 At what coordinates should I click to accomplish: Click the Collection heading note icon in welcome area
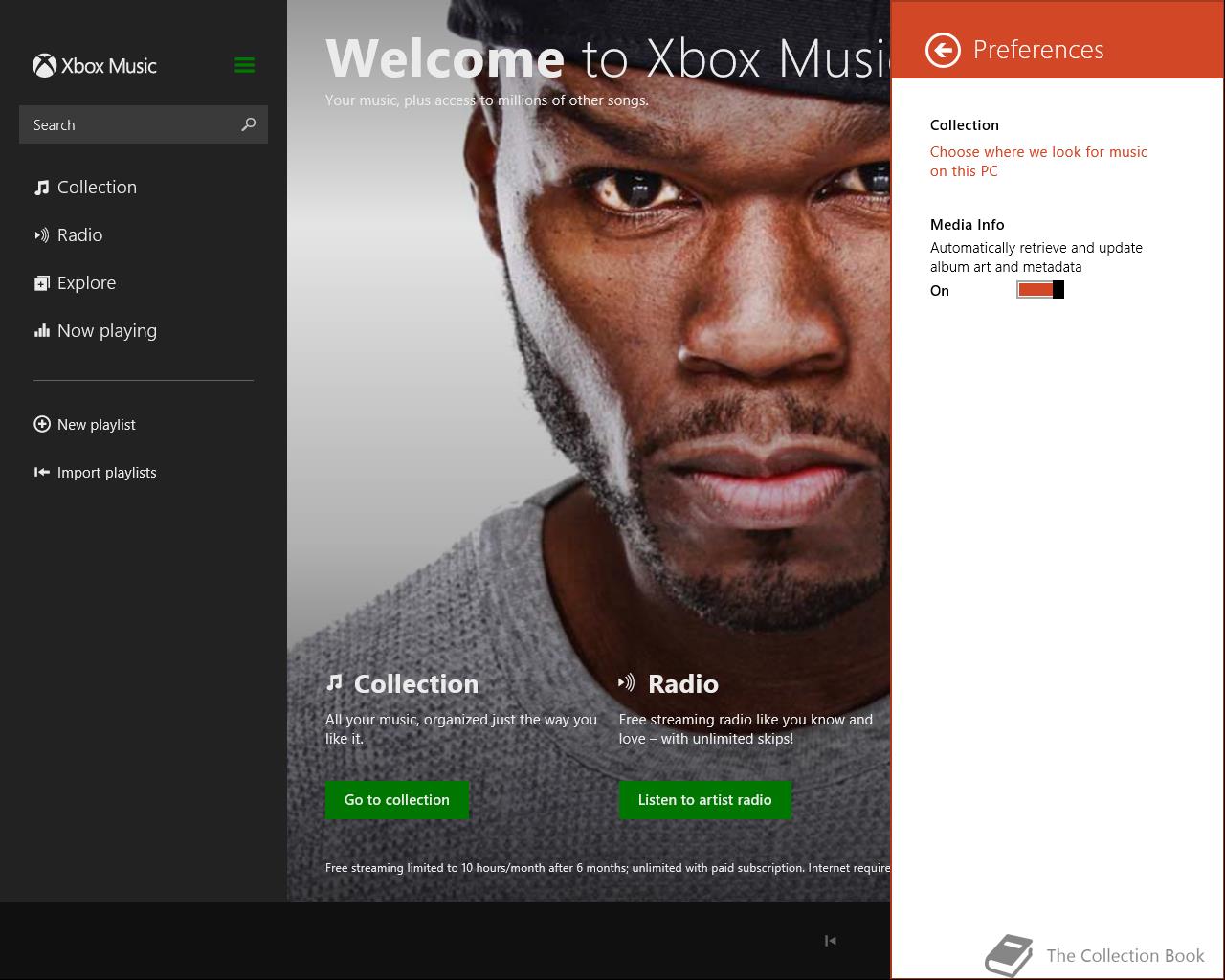click(334, 682)
